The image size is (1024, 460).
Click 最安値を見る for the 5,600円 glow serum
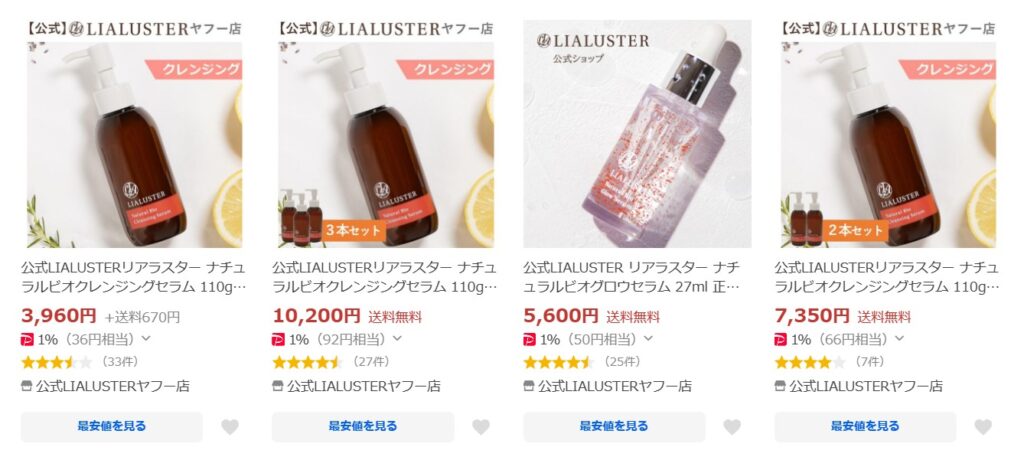pos(614,427)
